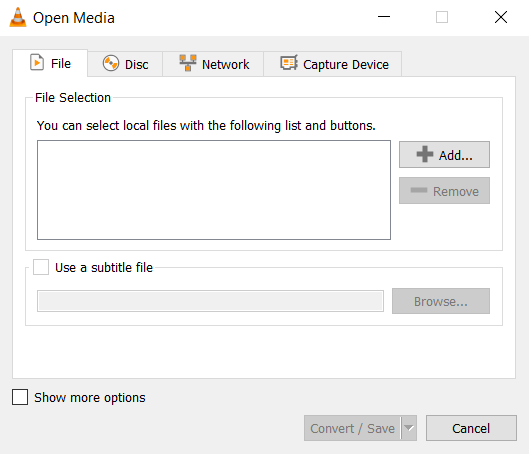Expand the Convert / Save dropdown arrow
Screen dimensions: 529x454
click(x=409, y=428)
